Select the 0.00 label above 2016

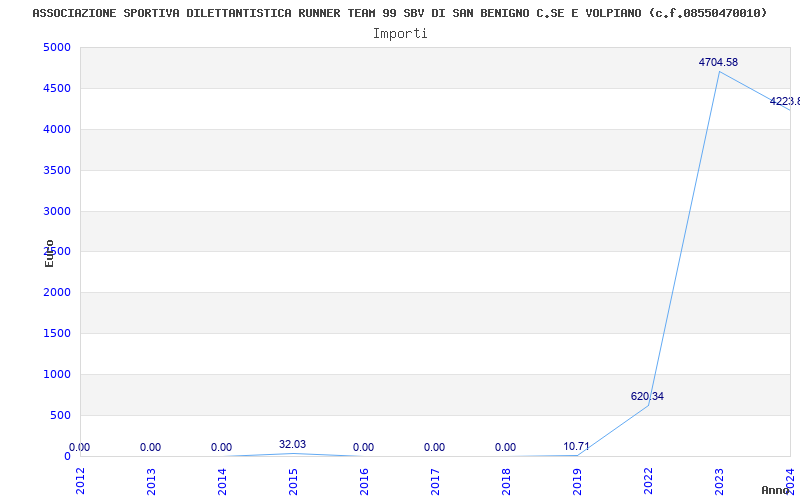[x=363, y=447]
